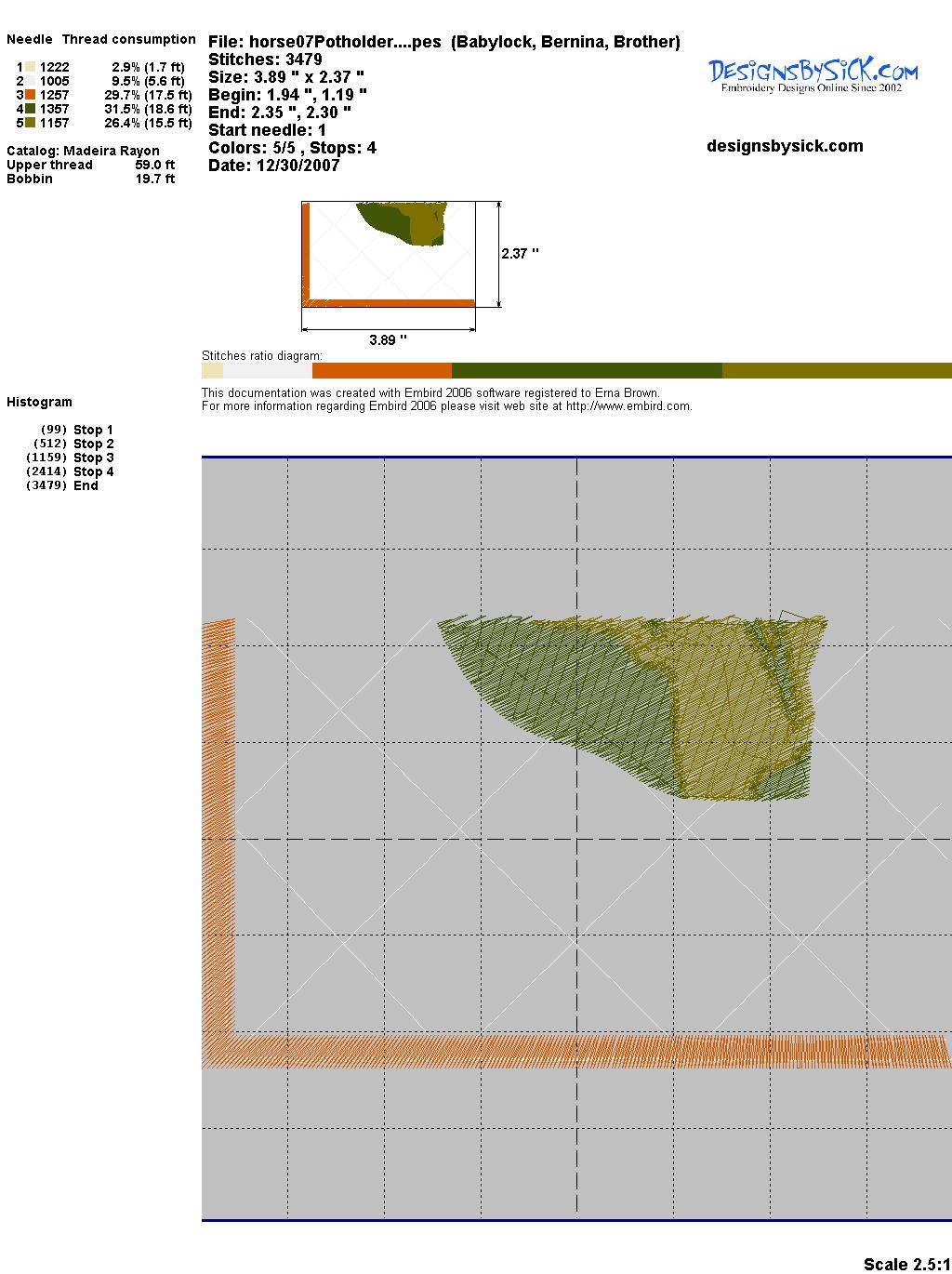Viewport: 952px width, 1274px height.
Task: Click the DesignsBySick.com logo
Action: [x=813, y=75]
